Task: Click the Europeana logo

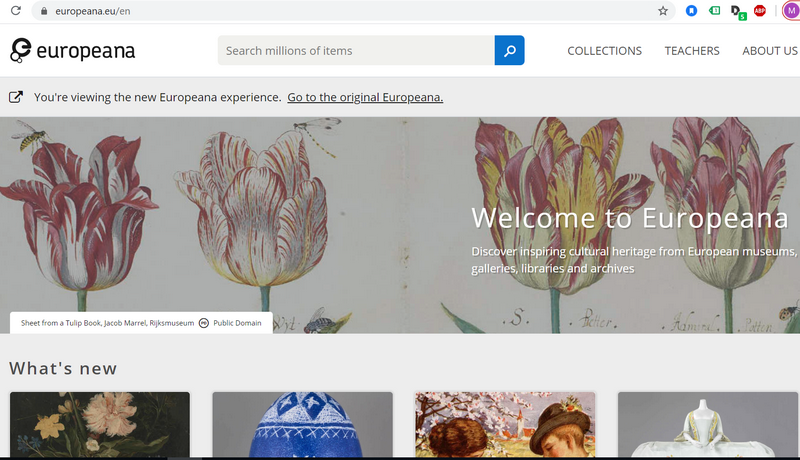Action: 72,51
